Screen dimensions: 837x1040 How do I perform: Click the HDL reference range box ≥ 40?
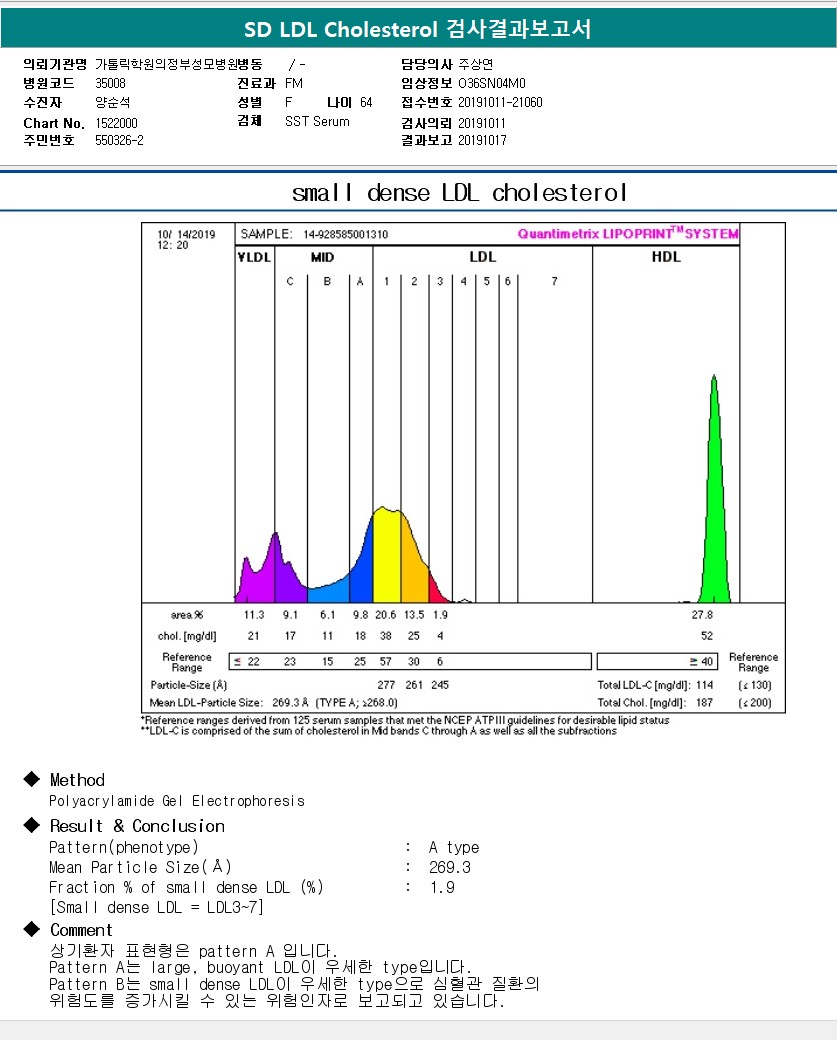(661, 661)
